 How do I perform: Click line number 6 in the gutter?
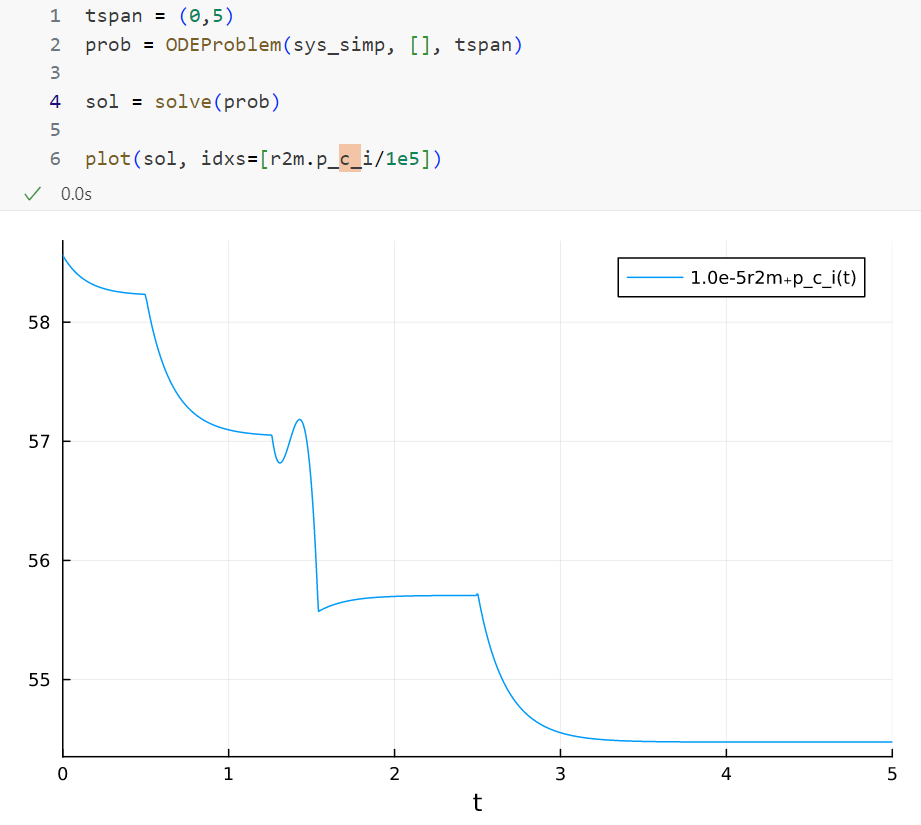click(55, 159)
